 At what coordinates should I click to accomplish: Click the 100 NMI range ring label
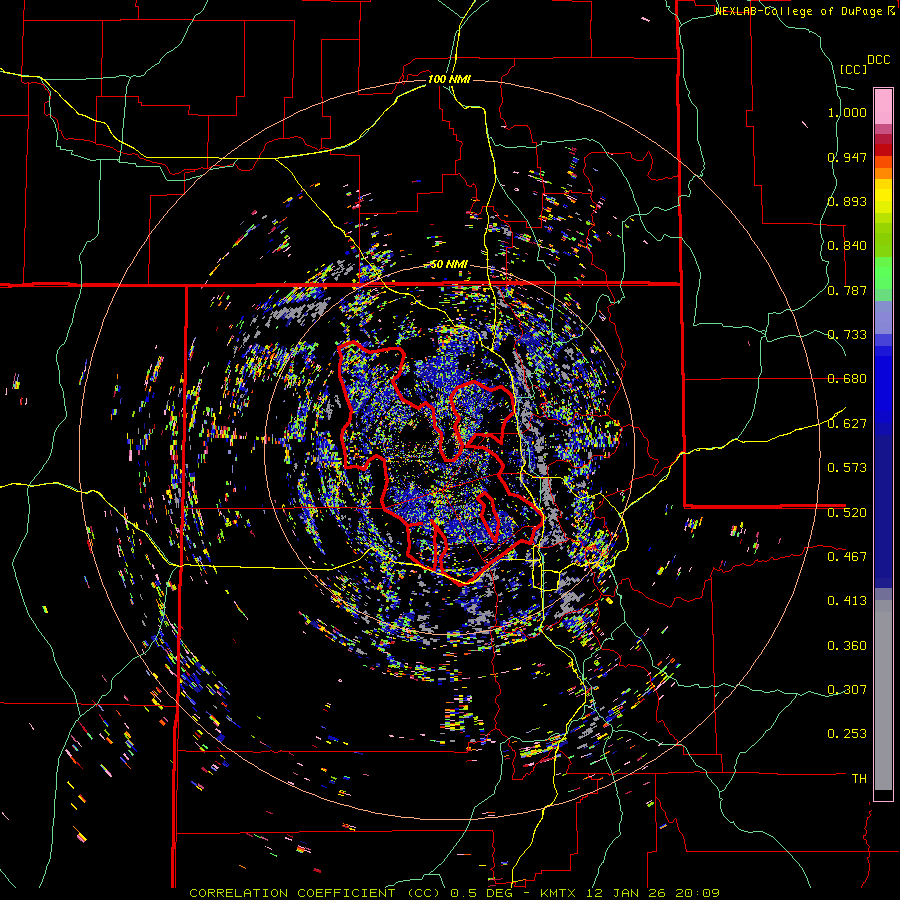(449, 79)
